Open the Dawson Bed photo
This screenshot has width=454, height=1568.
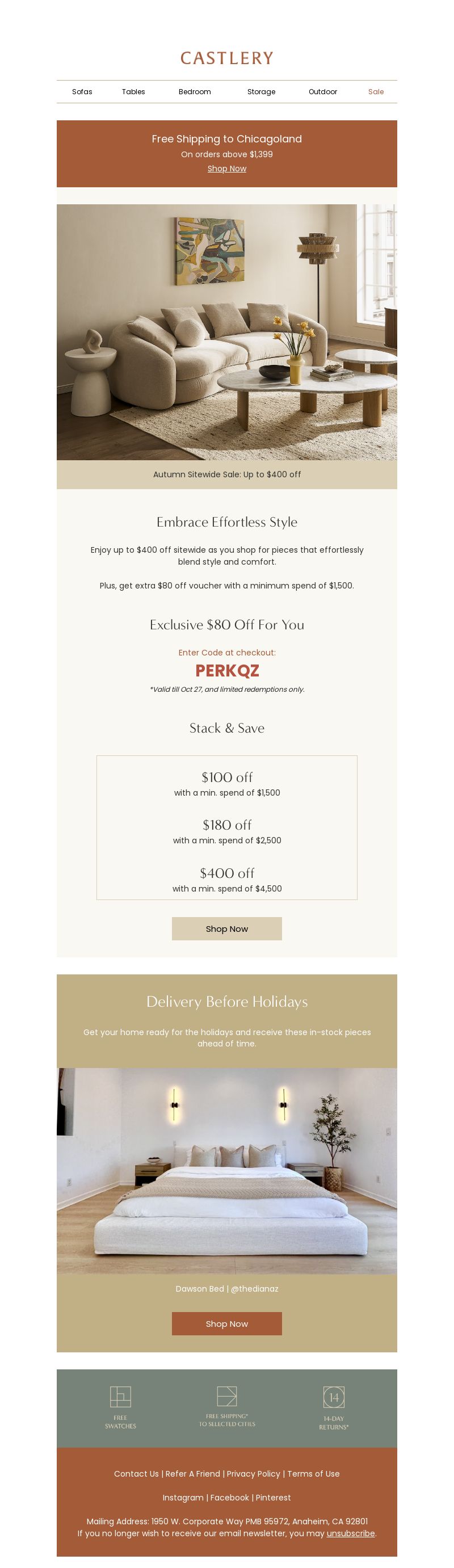pos(227,1170)
